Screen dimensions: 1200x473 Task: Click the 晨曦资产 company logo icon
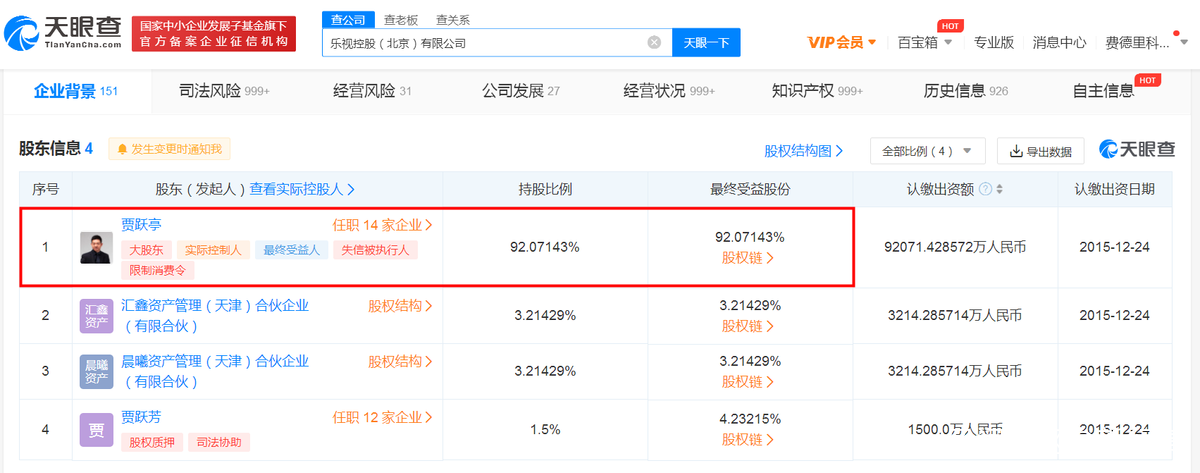(96, 371)
